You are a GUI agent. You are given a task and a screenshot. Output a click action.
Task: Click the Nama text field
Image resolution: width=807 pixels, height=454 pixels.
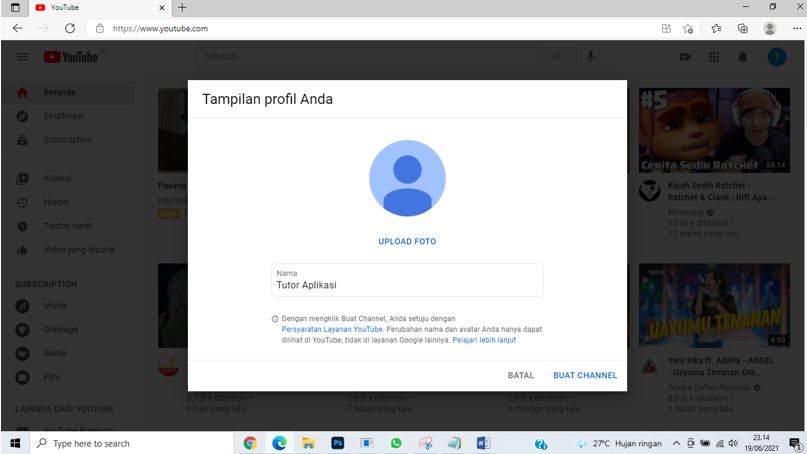(x=407, y=285)
